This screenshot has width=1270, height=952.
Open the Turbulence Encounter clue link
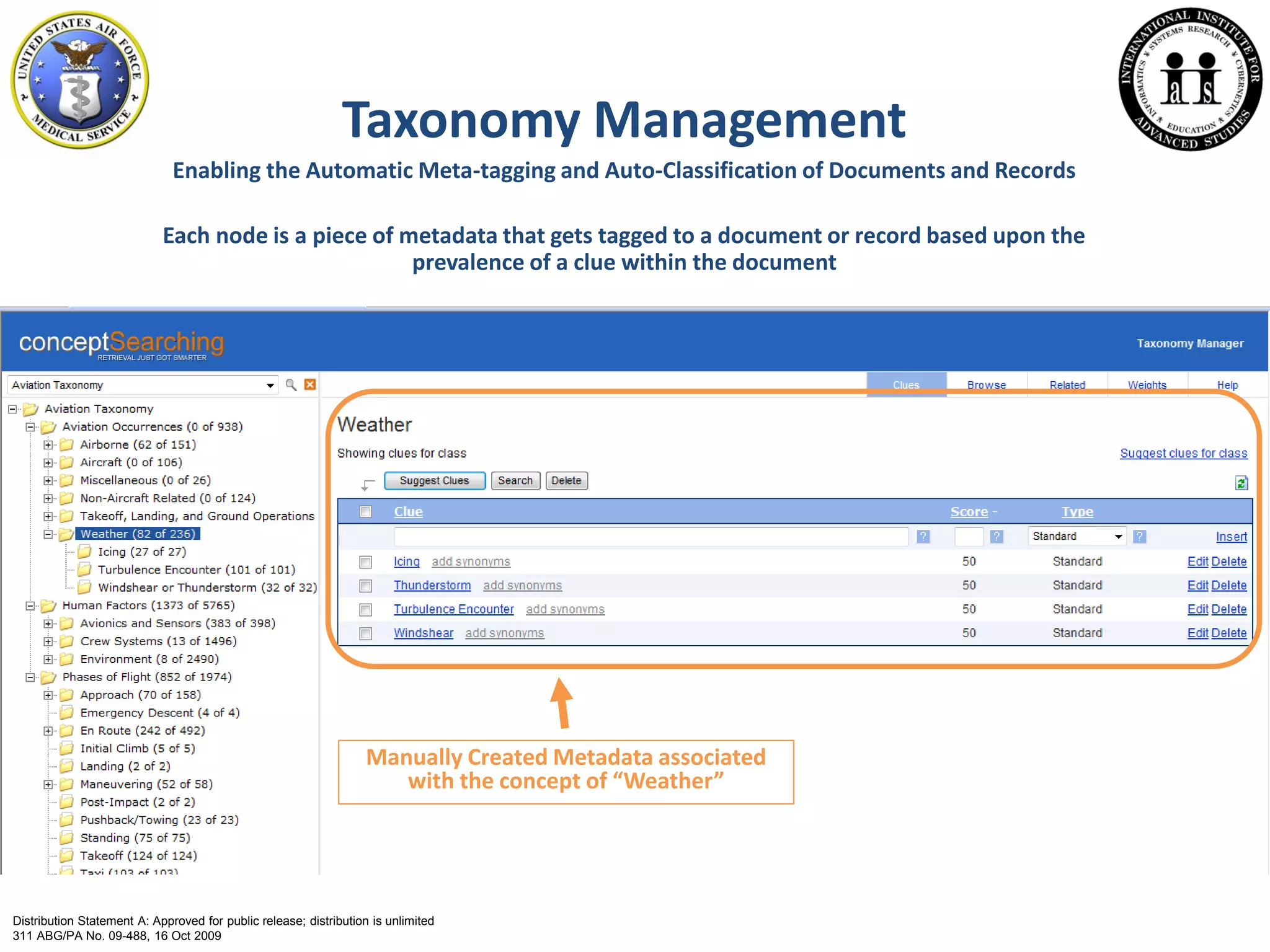[454, 609]
